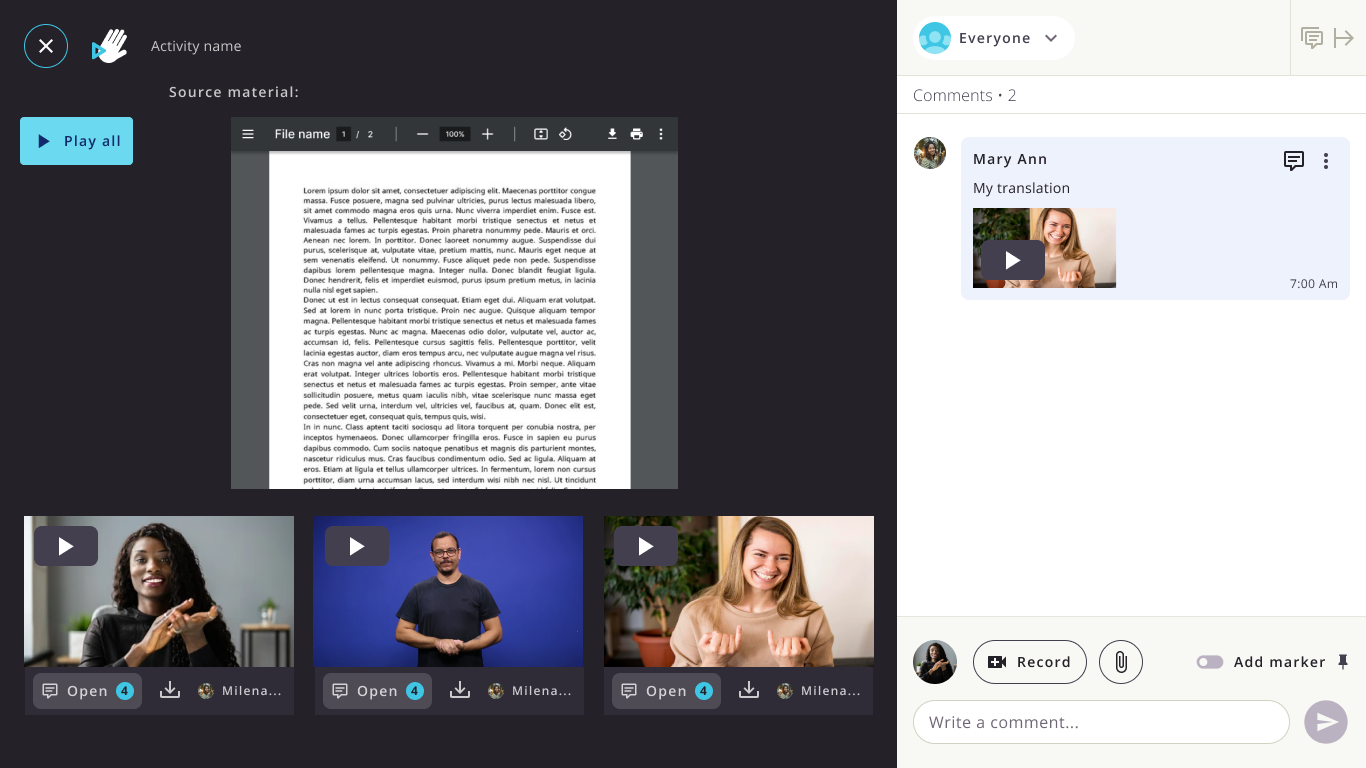Open more options on Mary Ann's comment

click(x=1326, y=161)
